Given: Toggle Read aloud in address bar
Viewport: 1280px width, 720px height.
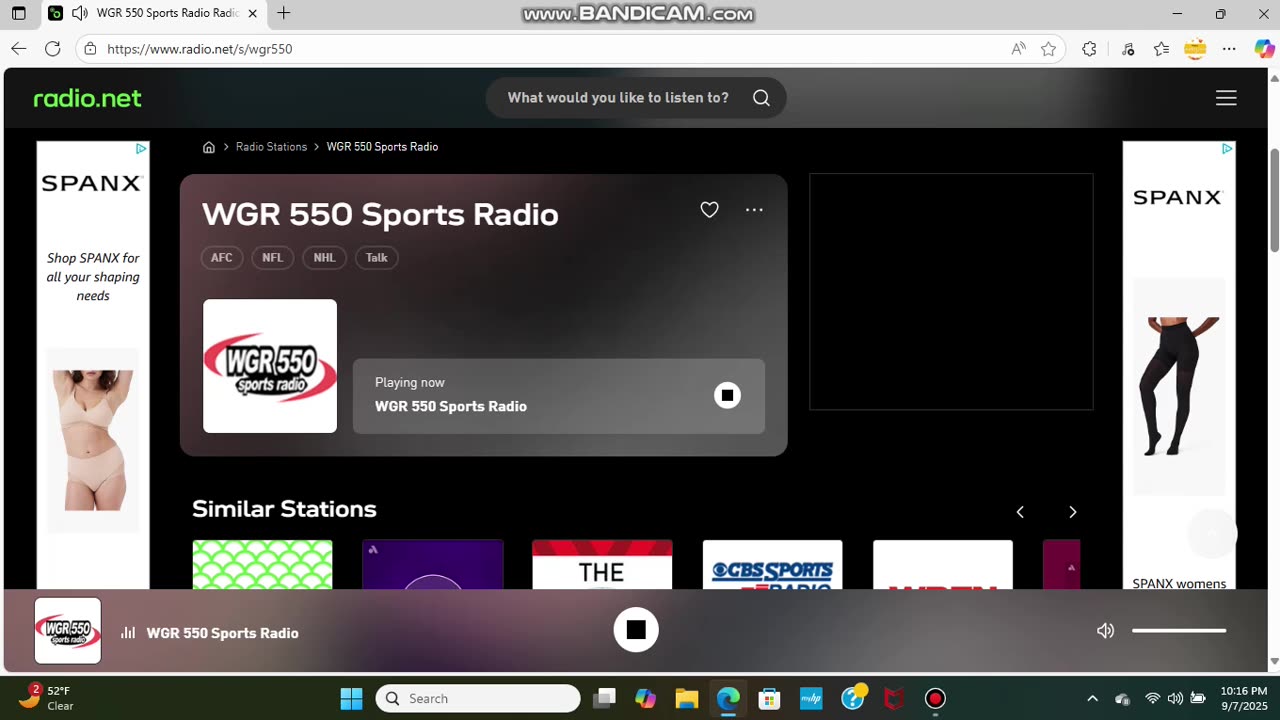Looking at the screenshot, I should click(x=1018, y=49).
